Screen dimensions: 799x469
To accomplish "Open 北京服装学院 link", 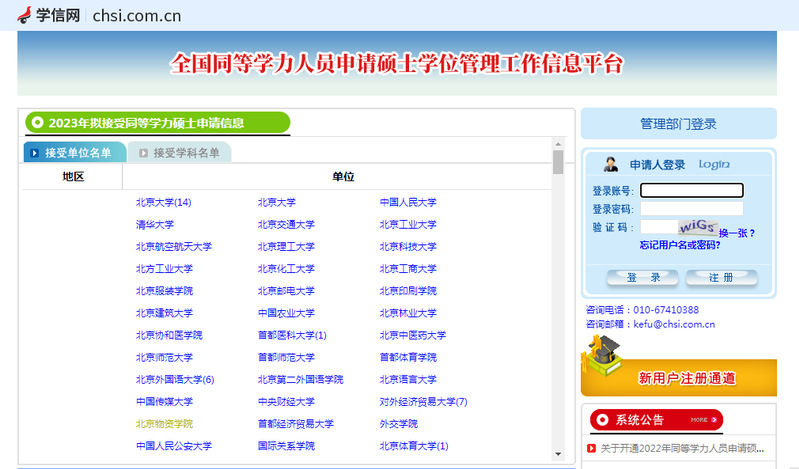I will 164,291.
